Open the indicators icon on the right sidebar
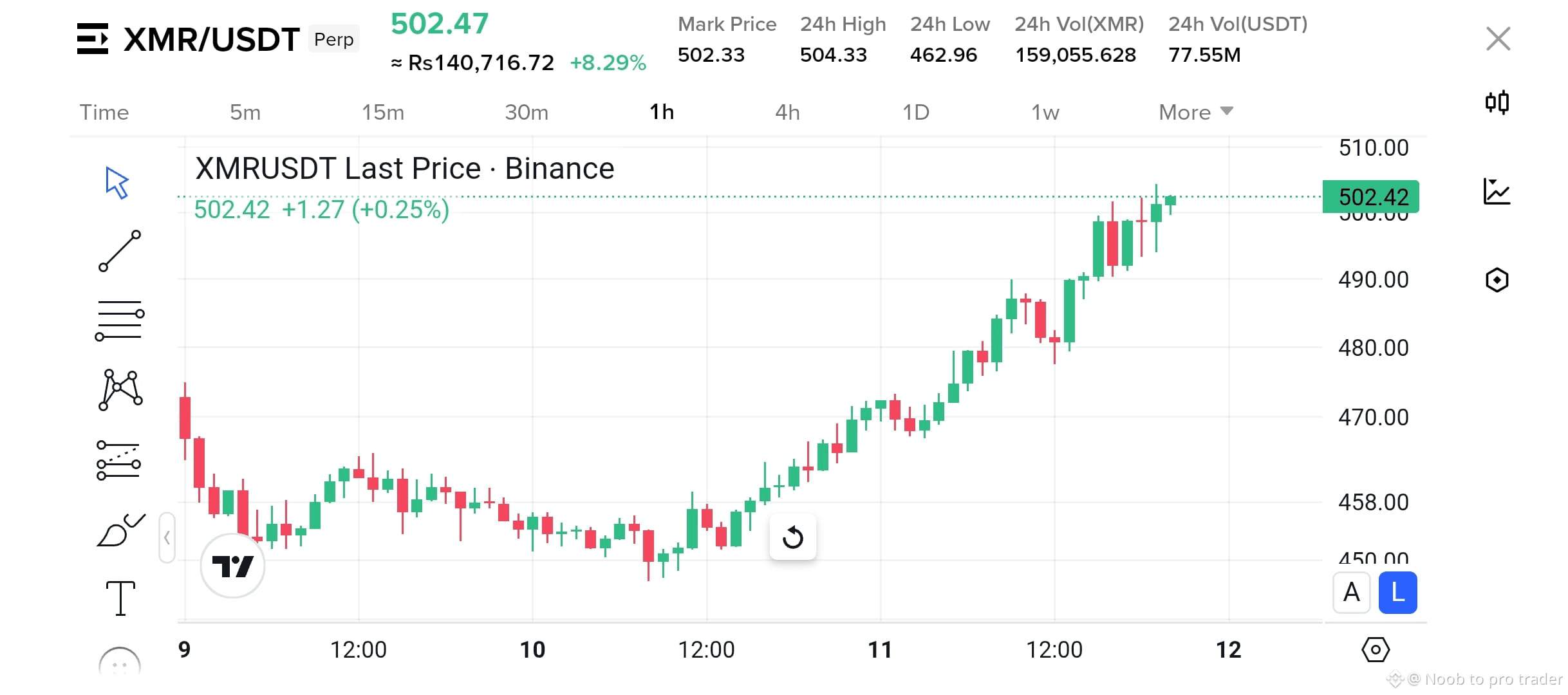 [1497, 191]
